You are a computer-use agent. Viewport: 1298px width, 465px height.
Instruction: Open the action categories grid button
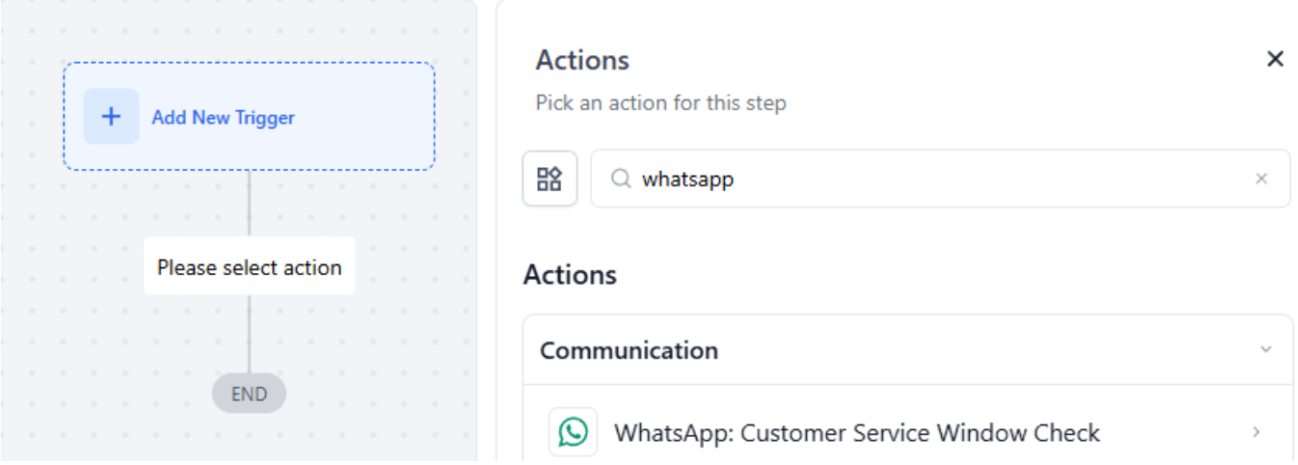pyautogui.click(x=550, y=179)
